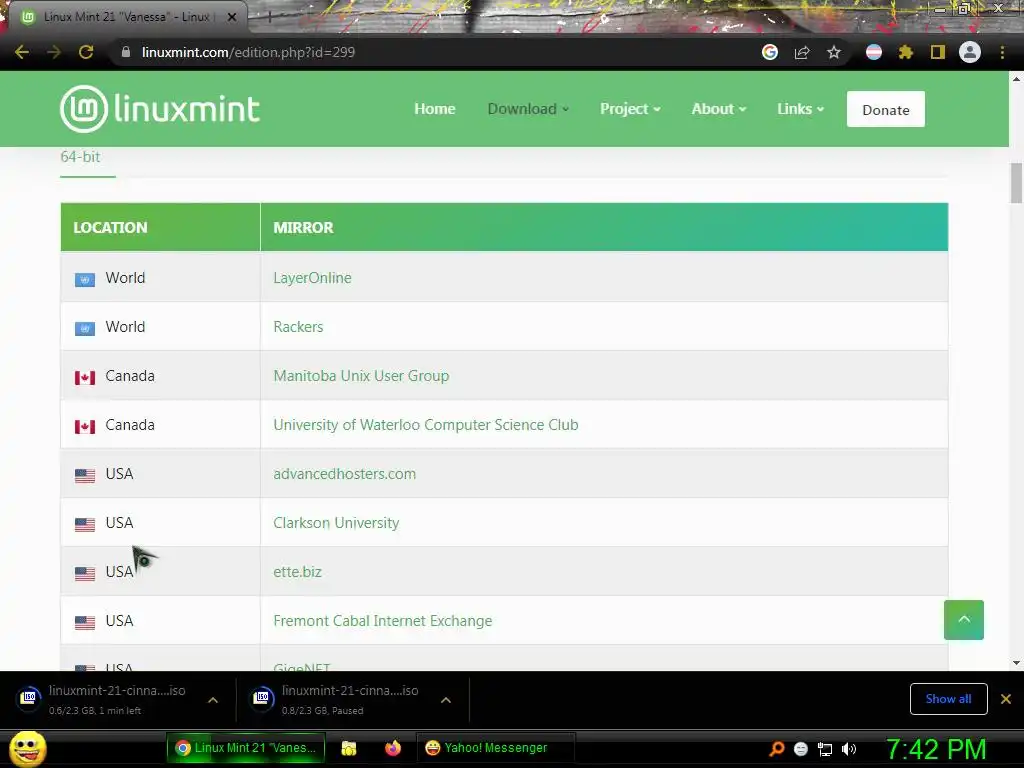Click the green scroll-to-top button

[964, 620]
